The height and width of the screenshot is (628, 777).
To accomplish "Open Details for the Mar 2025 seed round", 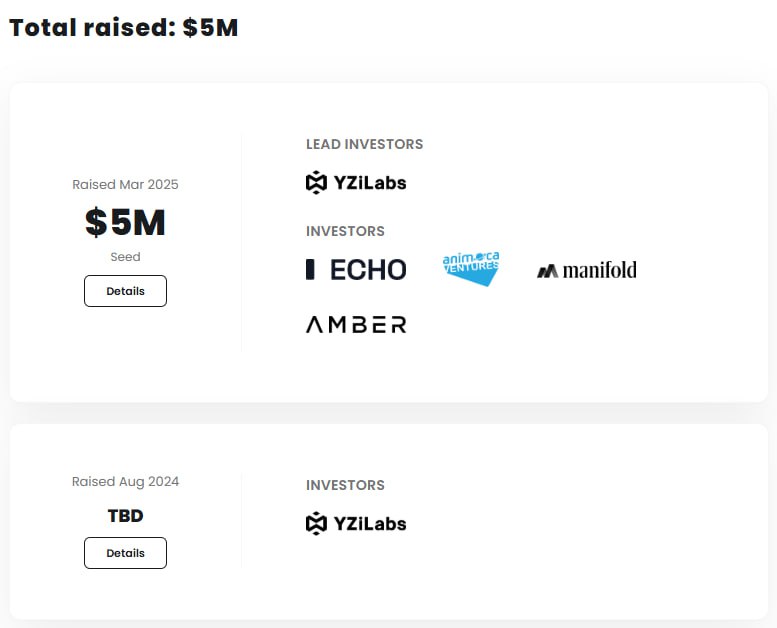I will click(125, 291).
